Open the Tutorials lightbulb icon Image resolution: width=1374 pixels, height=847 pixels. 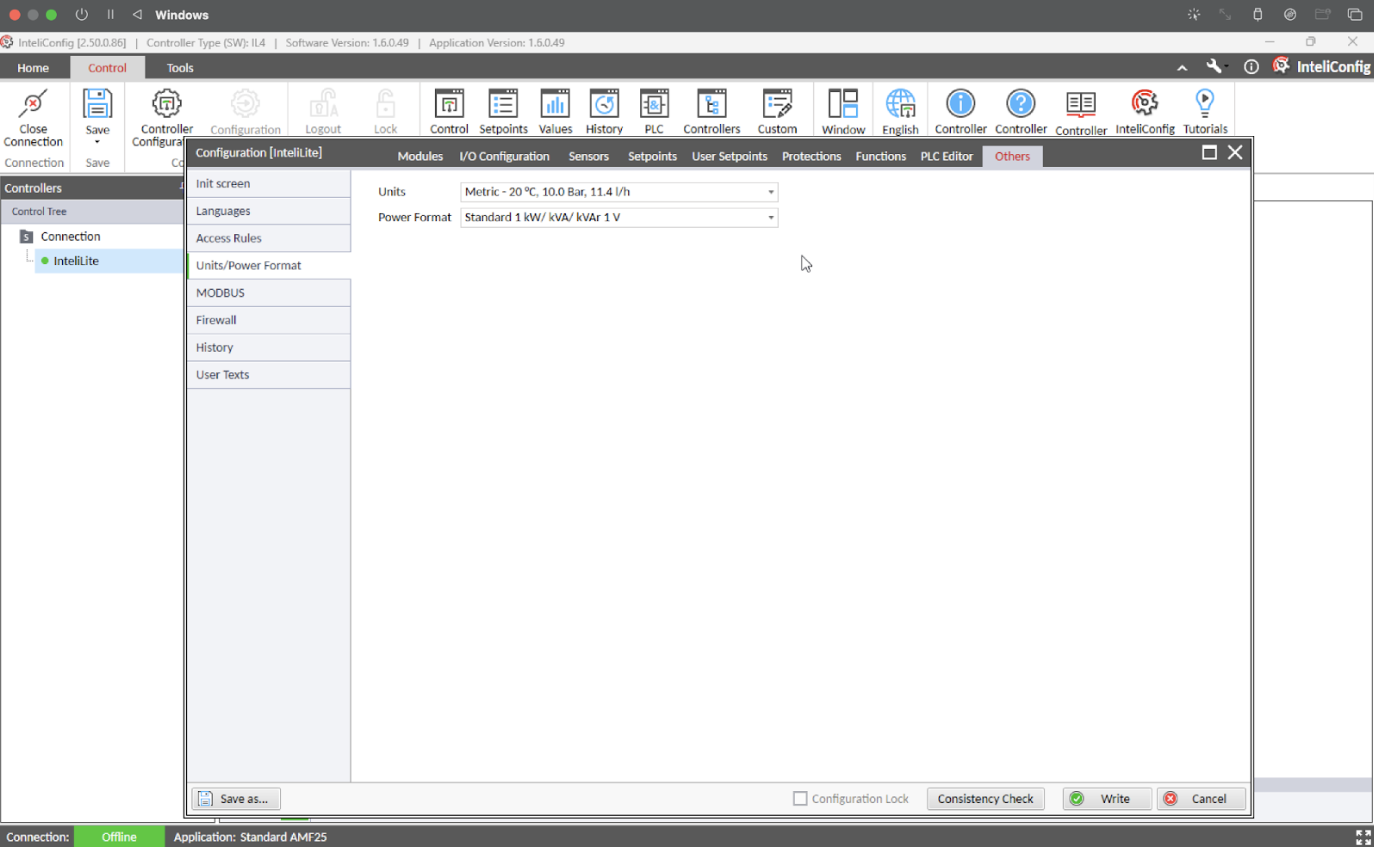coord(1205,104)
